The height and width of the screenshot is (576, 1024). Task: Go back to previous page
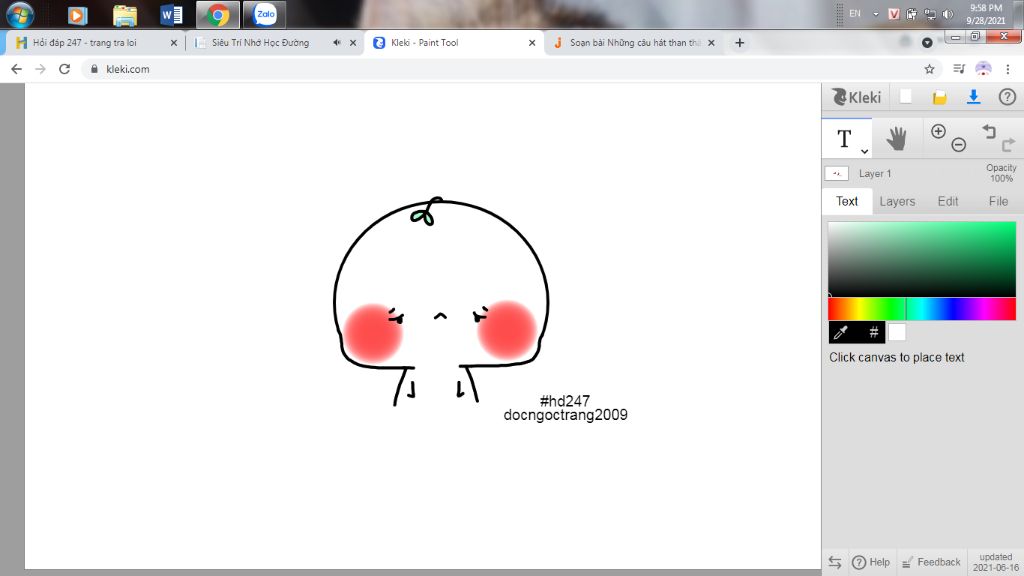16,69
